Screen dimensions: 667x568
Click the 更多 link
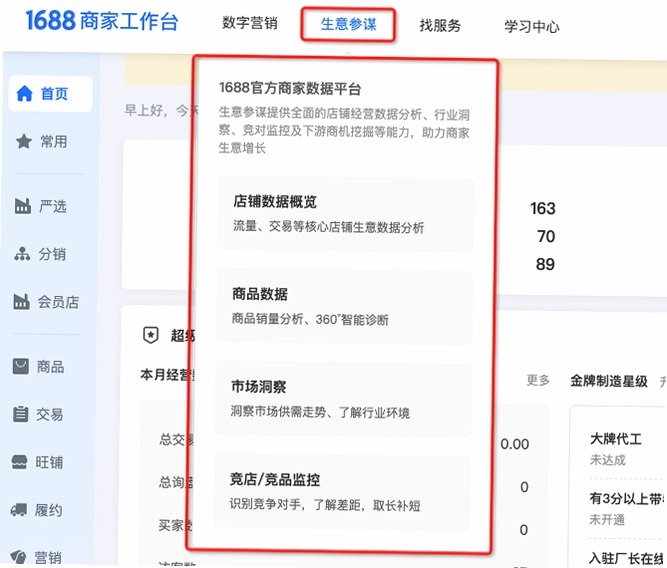538,380
